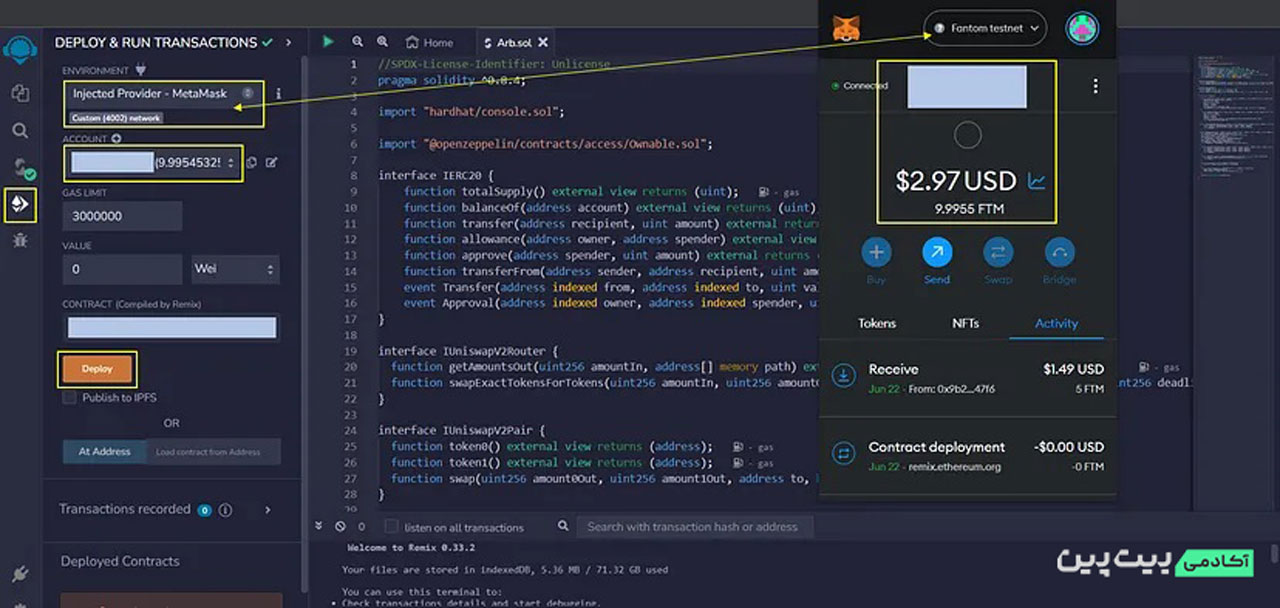Click the terminal search magnifier icon
Image resolution: width=1280 pixels, height=608 pixels.
click(x=563, y=526)
